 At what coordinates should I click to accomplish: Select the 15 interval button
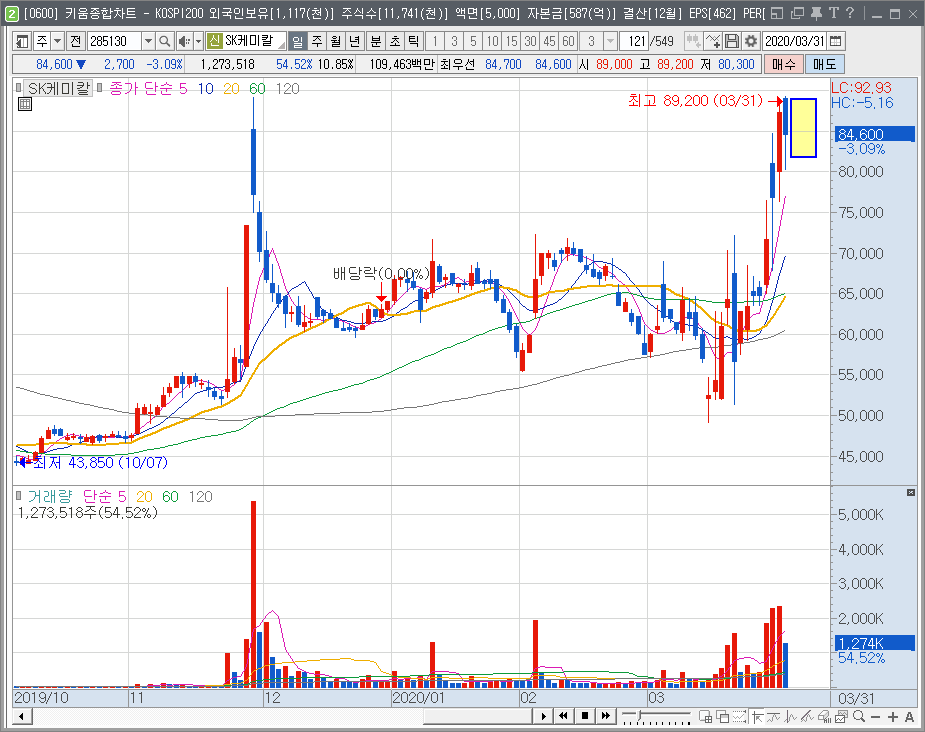(x=511, y=41)
